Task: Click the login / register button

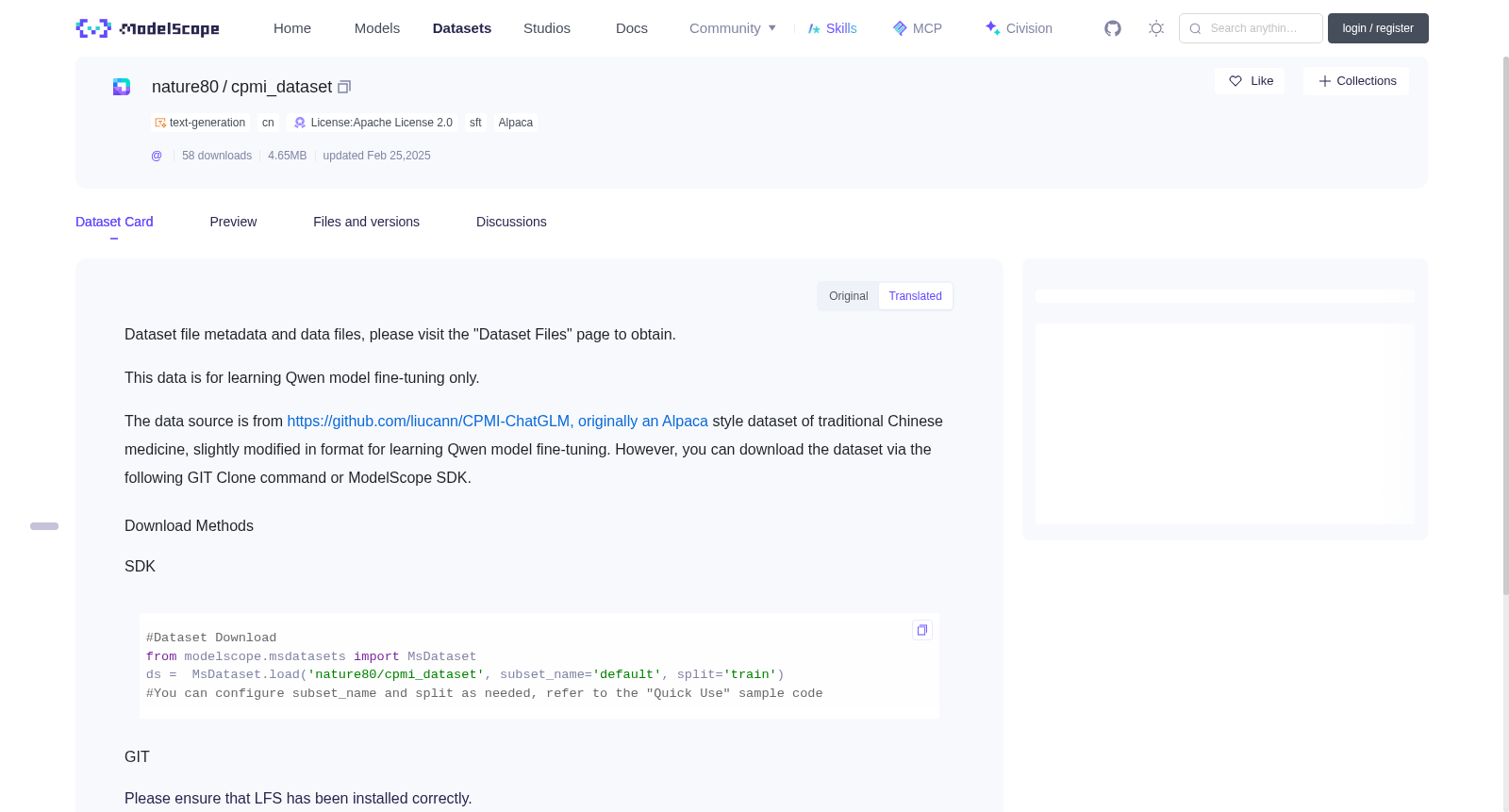Action: (1378, 28)
